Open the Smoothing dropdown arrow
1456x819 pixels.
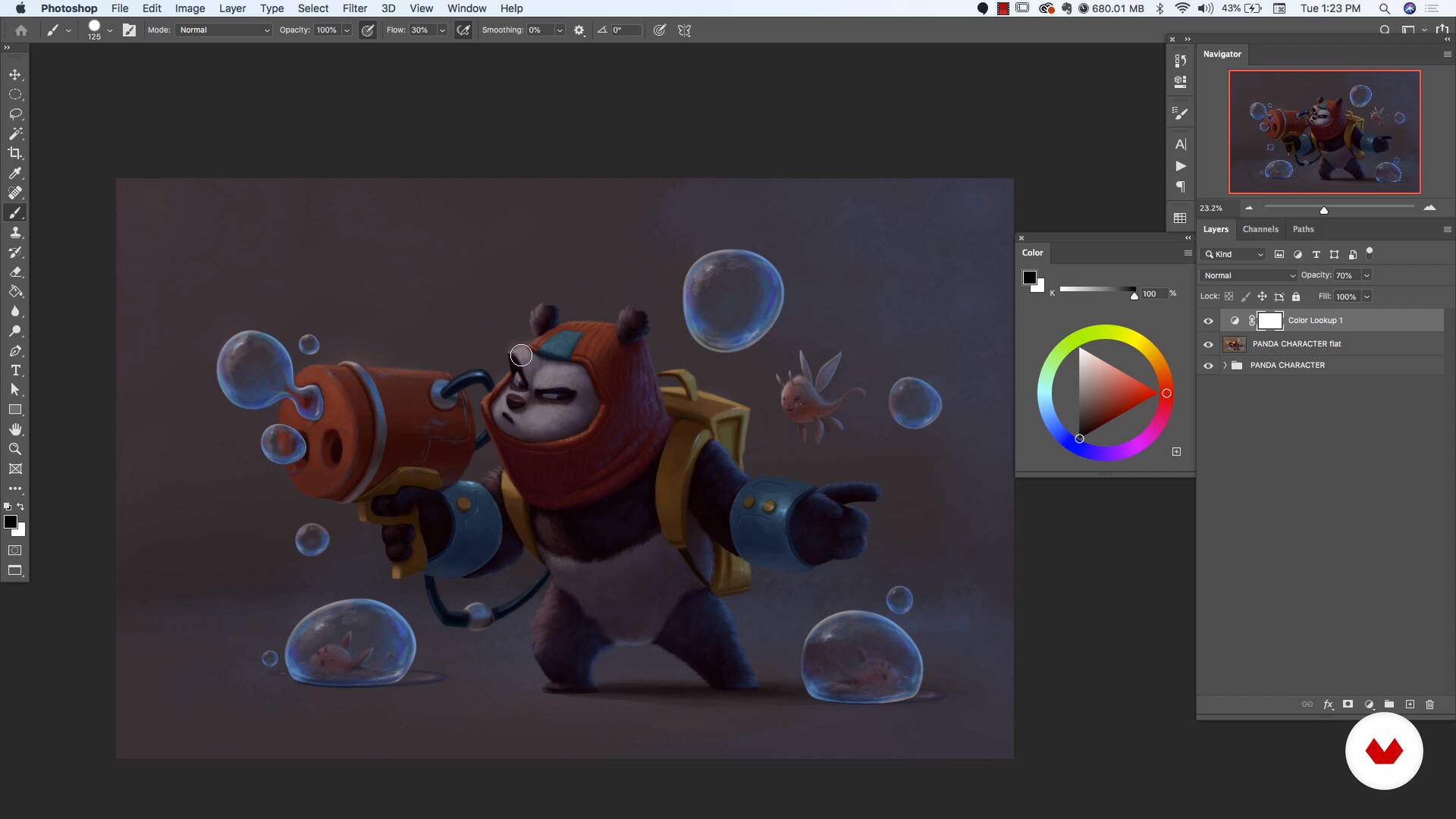pyautogui.click(x=560, y=30)
